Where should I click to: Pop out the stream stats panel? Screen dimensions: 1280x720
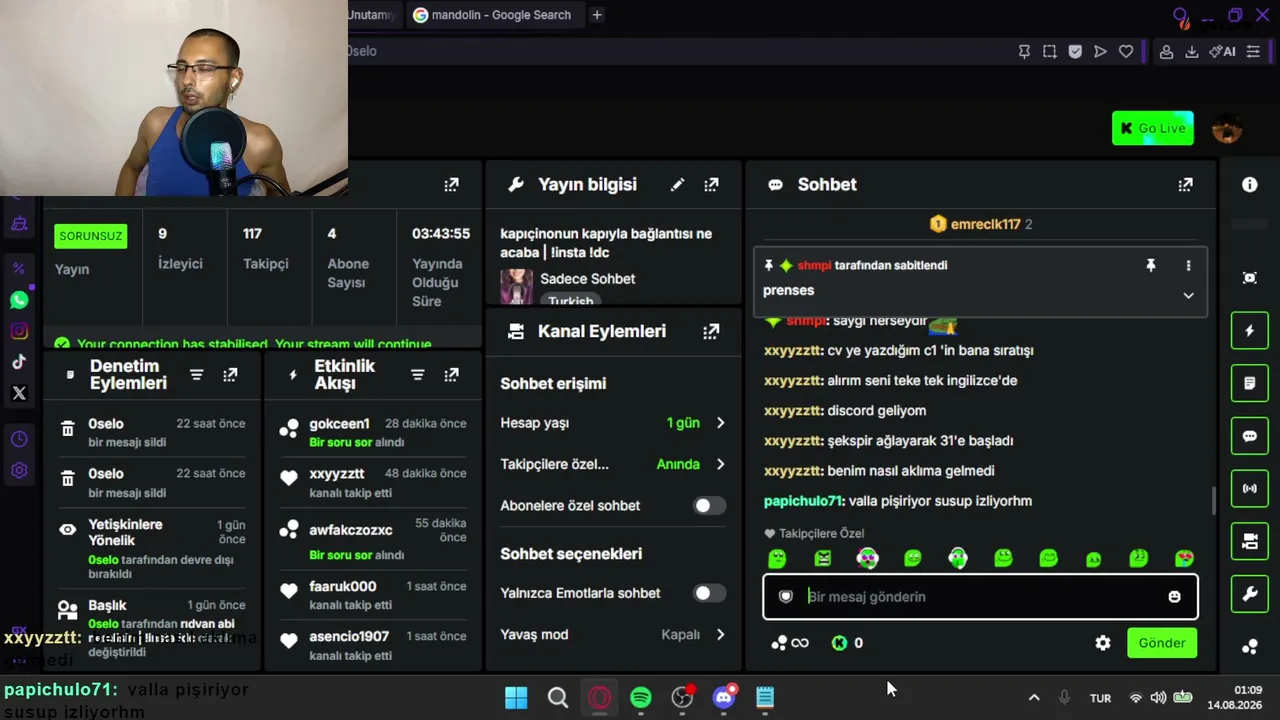pos(451,184)
